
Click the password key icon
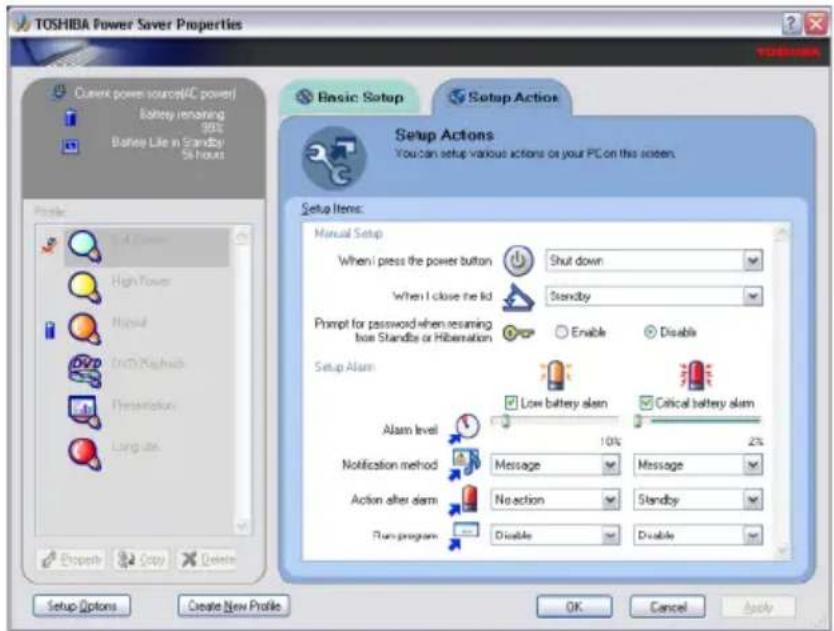[519, 333]
